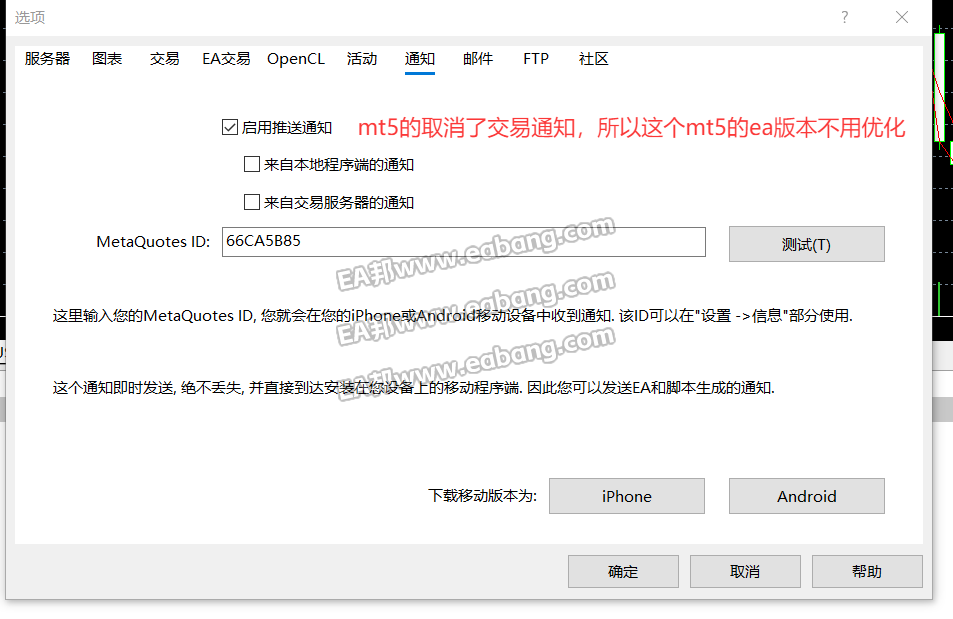This screenshot has height=619, width=953.
Task: Open the 社区 tab
Action: (x=593, y=59)
